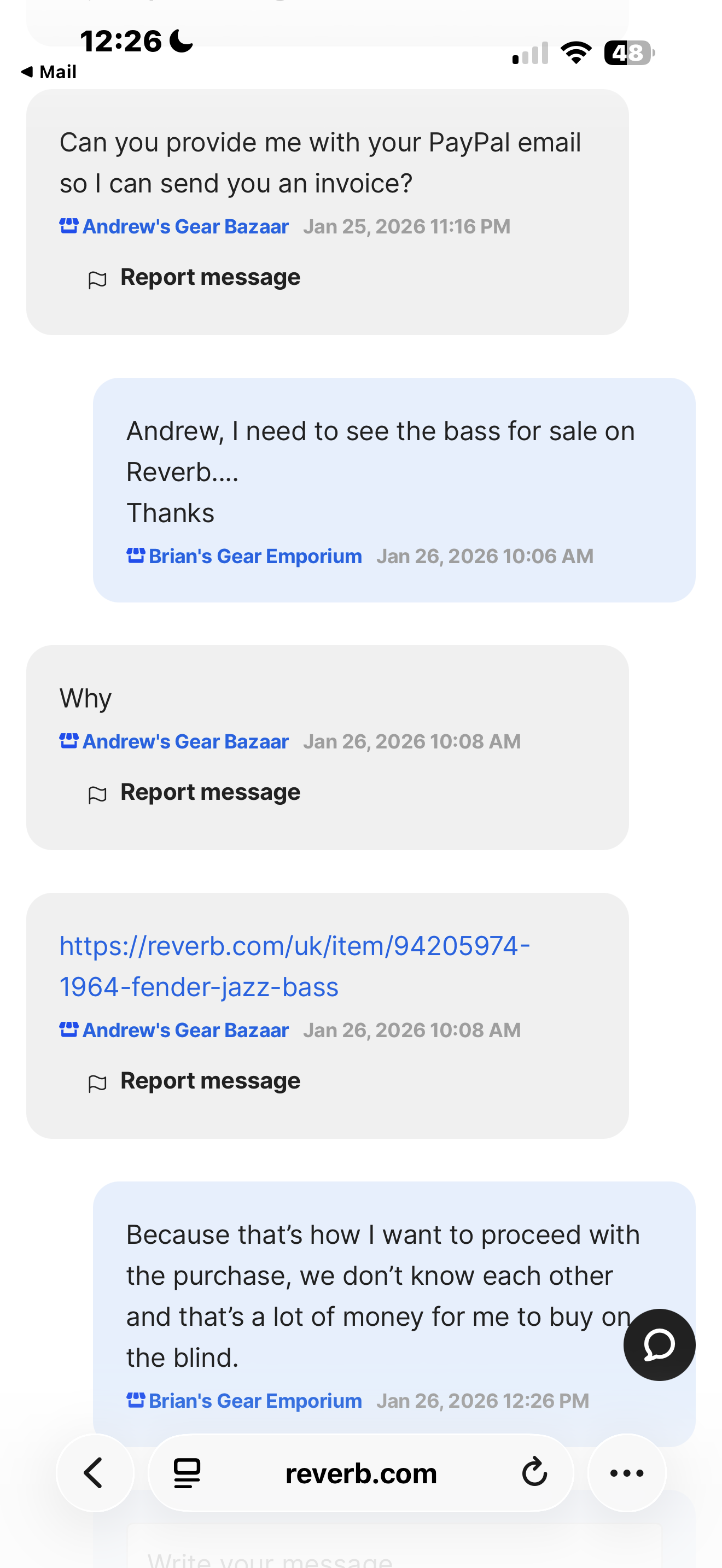Reload the reverb.com page

pos(534,1473)
